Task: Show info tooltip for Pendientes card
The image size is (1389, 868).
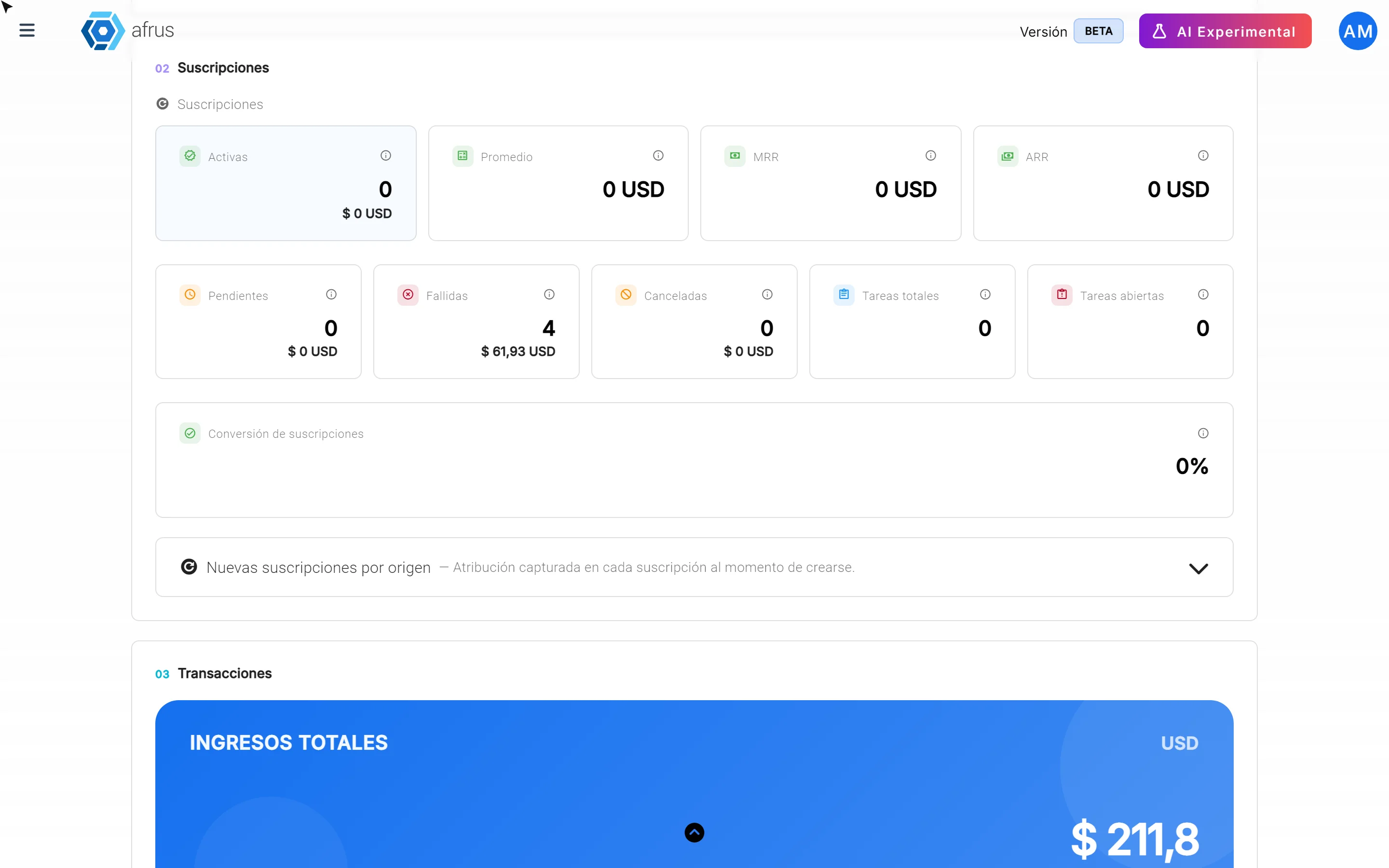Action: click(331, 295)
